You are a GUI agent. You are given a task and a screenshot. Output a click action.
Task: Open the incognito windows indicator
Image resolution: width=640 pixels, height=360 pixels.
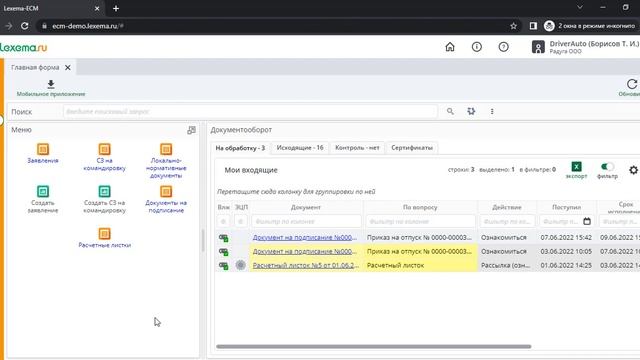point(589,26)
